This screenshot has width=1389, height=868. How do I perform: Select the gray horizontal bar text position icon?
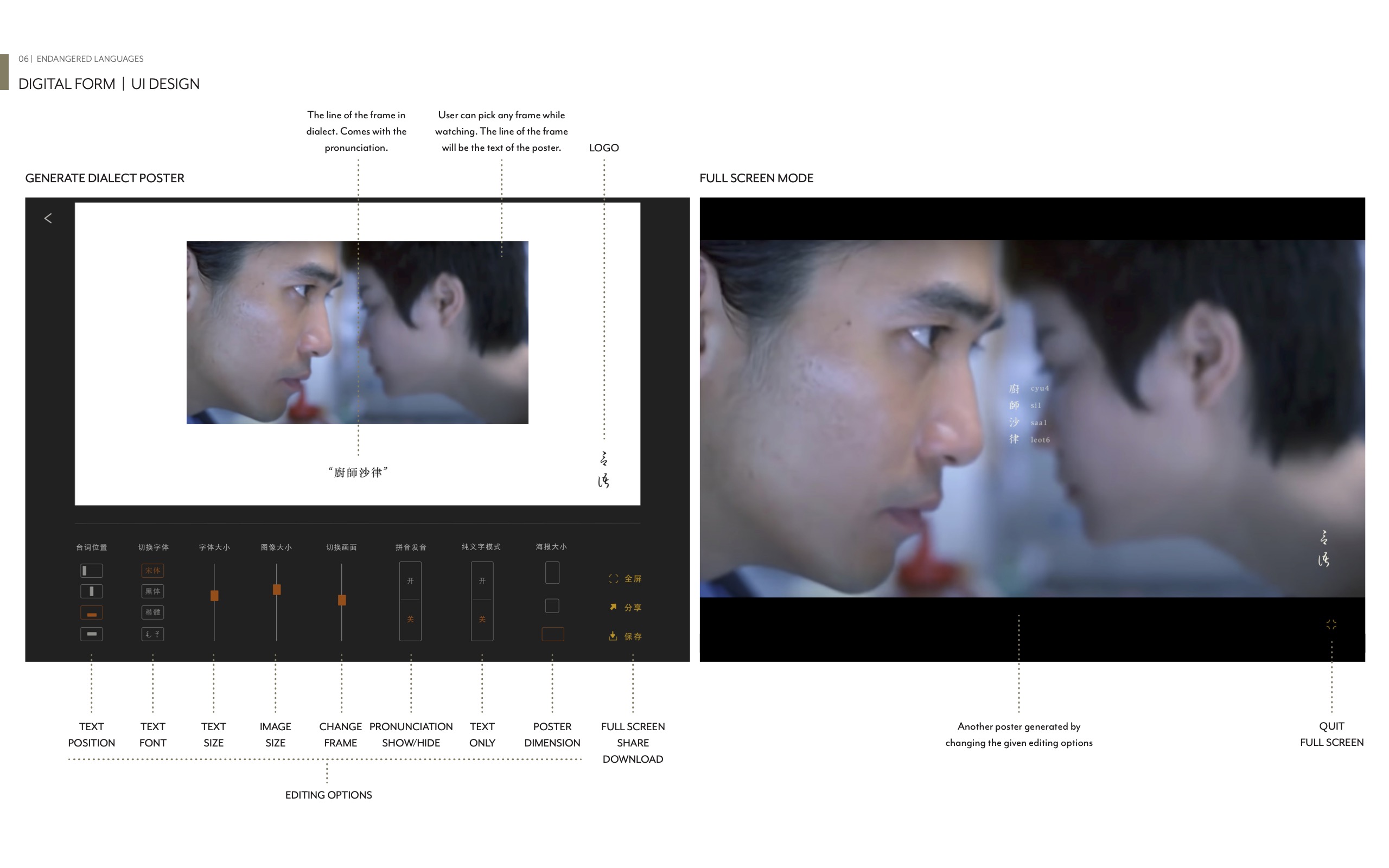tap(91, 634)
